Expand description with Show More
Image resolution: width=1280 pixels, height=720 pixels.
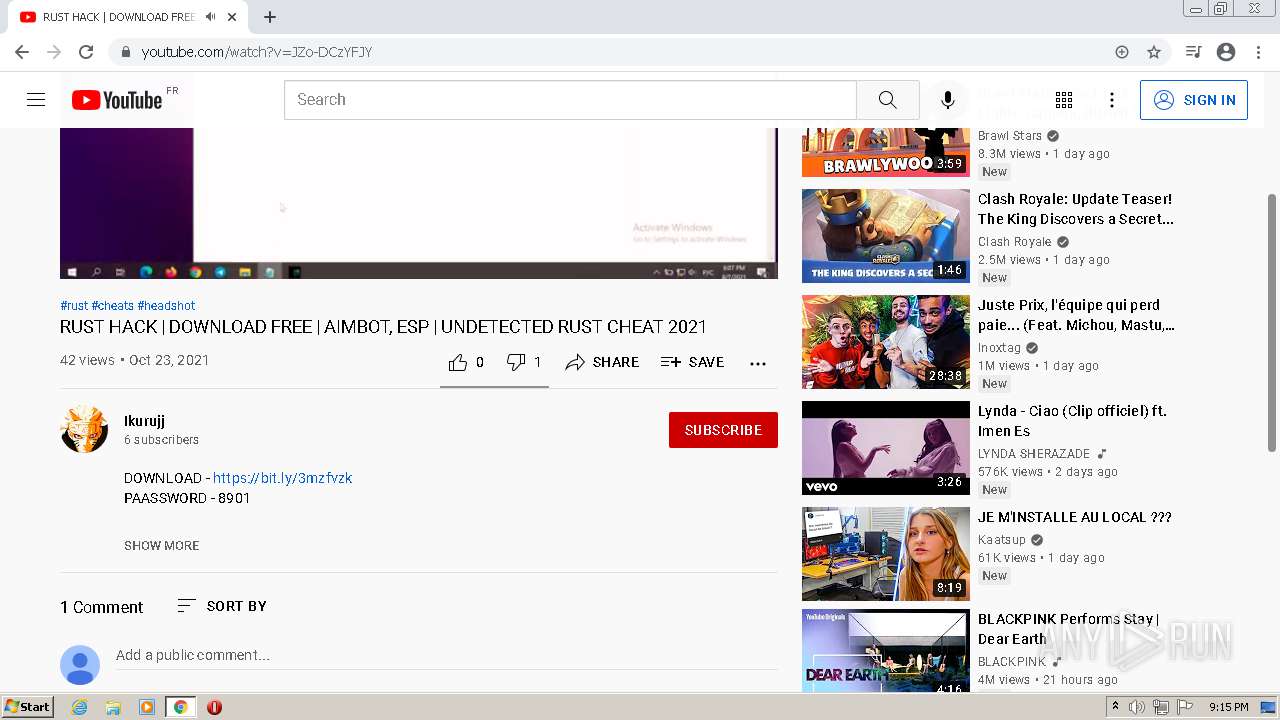(x=162, y=545)
